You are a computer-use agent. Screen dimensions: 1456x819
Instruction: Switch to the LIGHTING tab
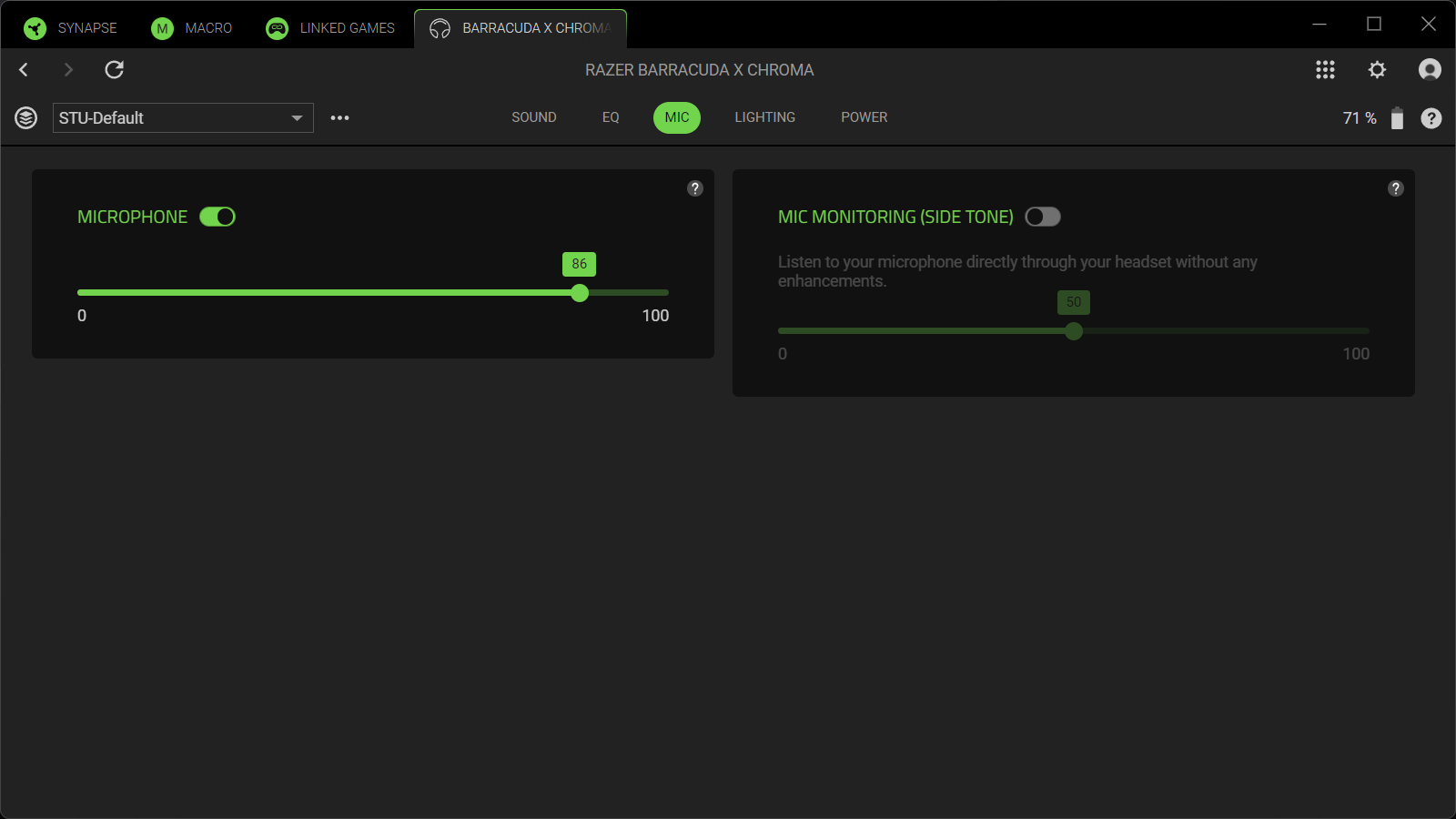pos(764,116)
